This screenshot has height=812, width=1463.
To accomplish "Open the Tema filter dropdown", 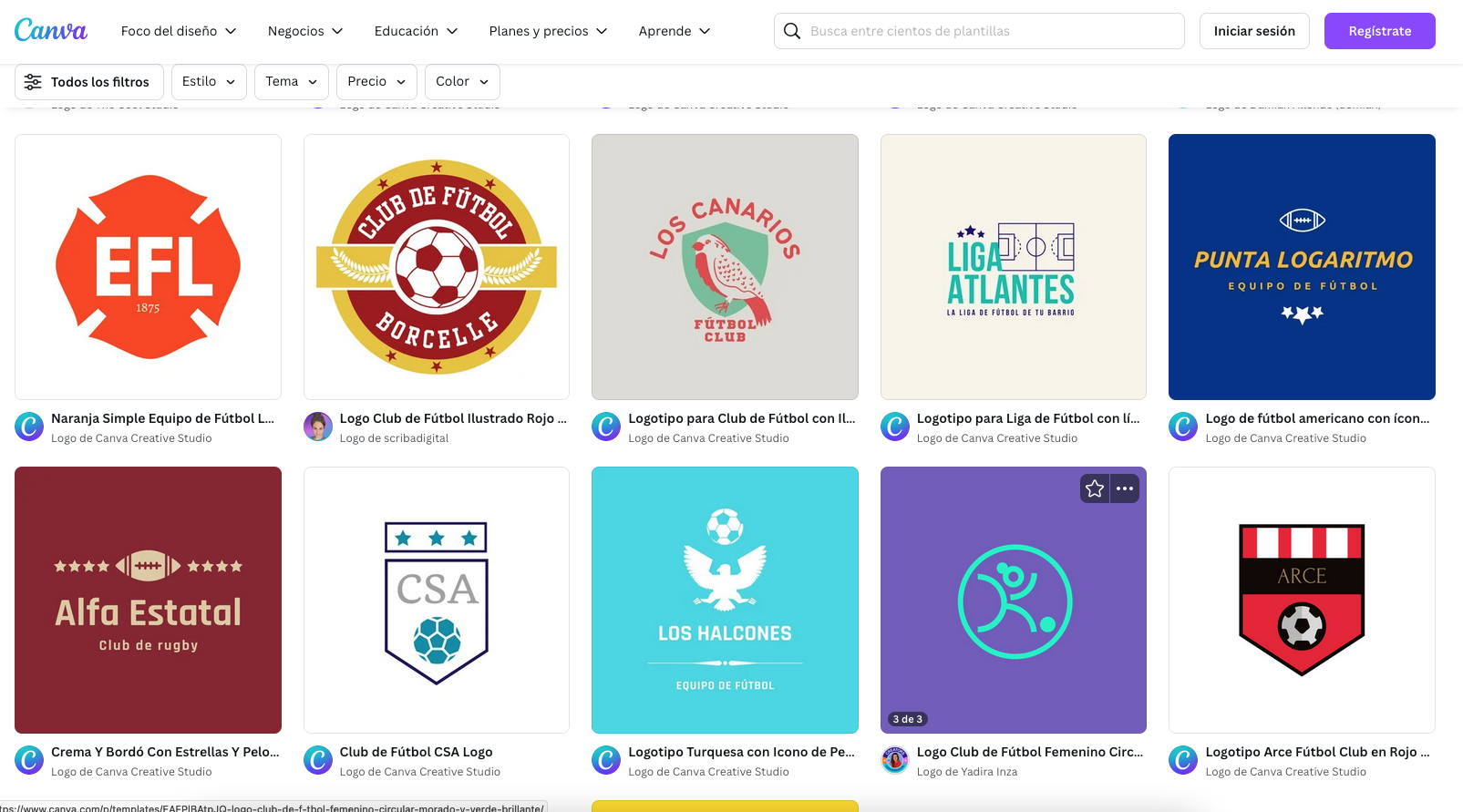I will tap(292, 82).
